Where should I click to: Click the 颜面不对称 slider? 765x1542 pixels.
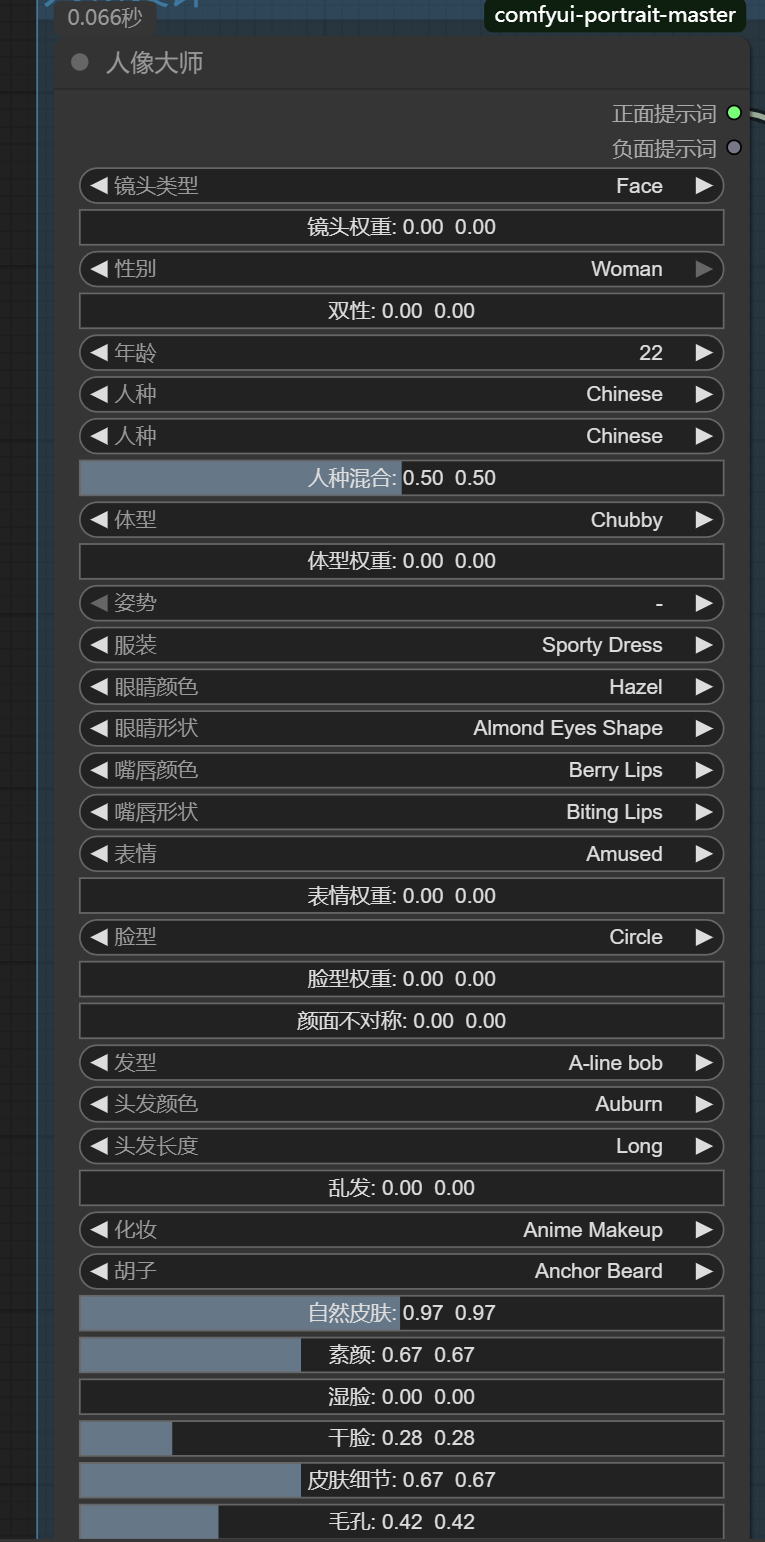coord(401,1021)
